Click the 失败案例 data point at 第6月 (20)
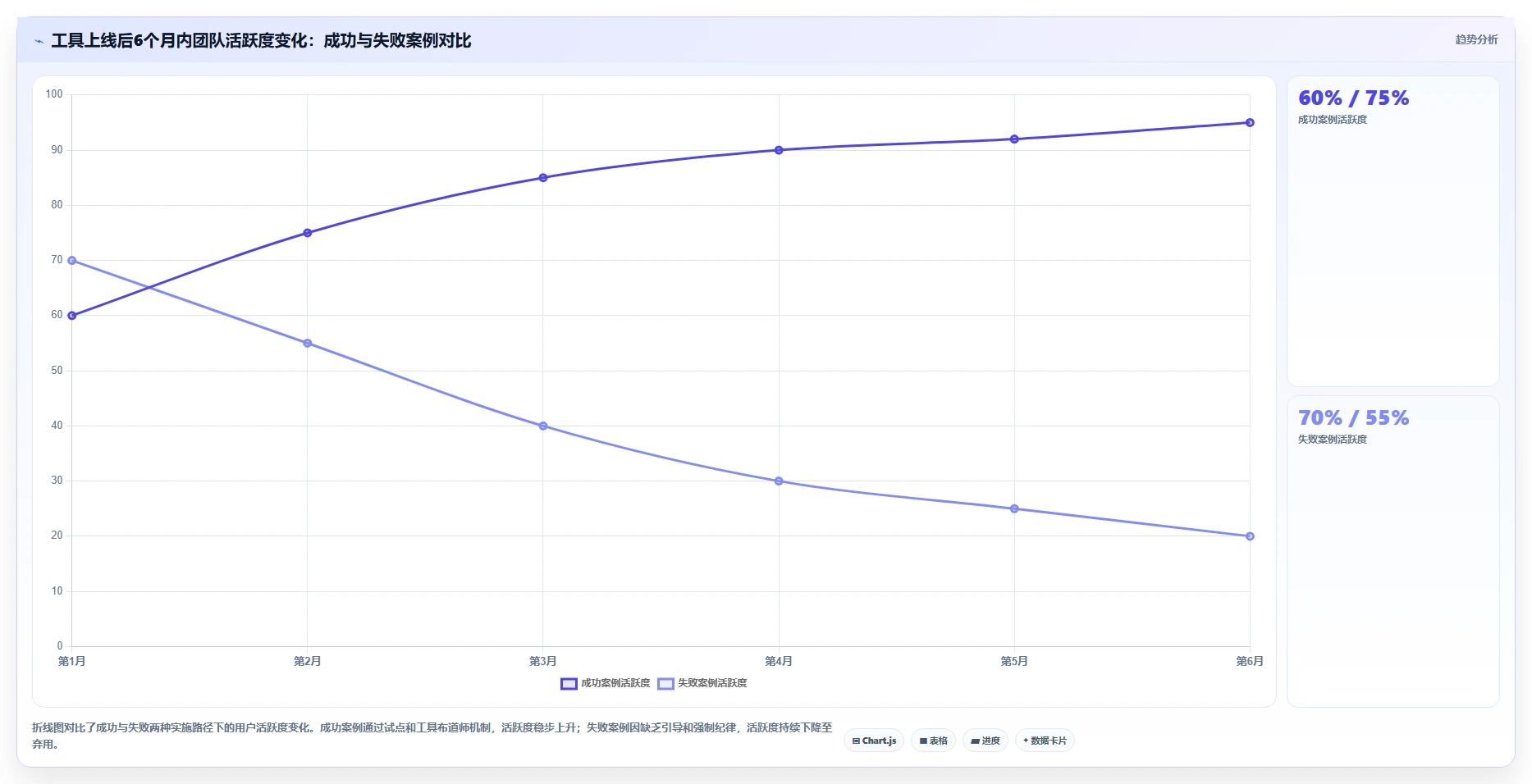 pos(1250,536)
